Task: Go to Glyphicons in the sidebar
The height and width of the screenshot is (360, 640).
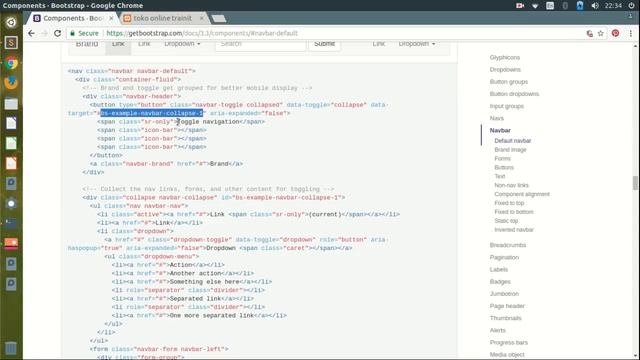Action: [505, 58]
